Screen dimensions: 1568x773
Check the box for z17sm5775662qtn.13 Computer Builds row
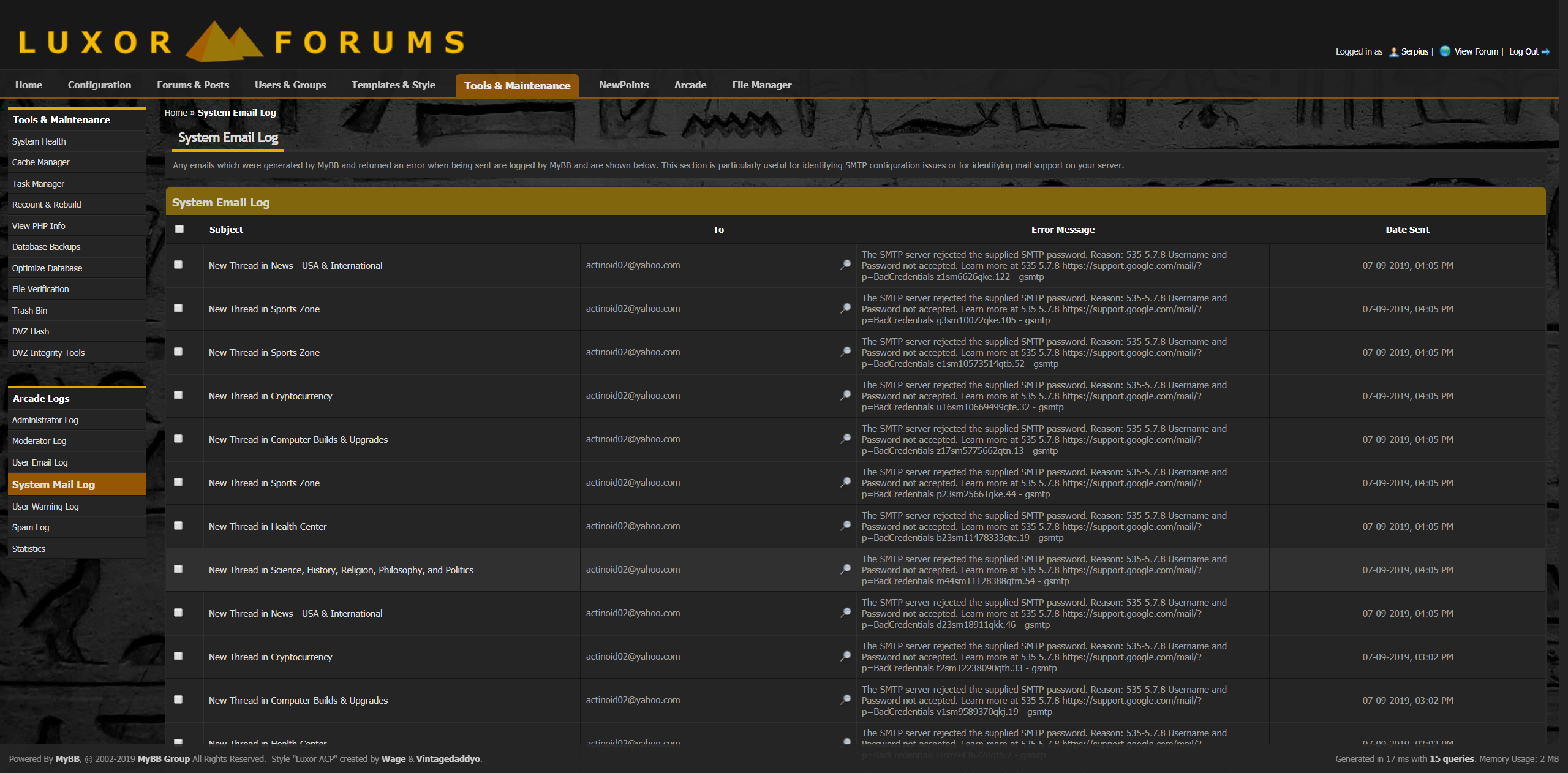tap(178, 439)
